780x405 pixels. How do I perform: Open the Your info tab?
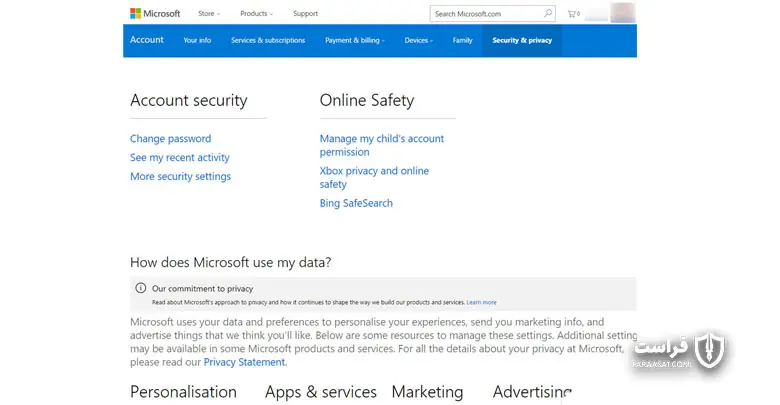(x=197, y=40)
